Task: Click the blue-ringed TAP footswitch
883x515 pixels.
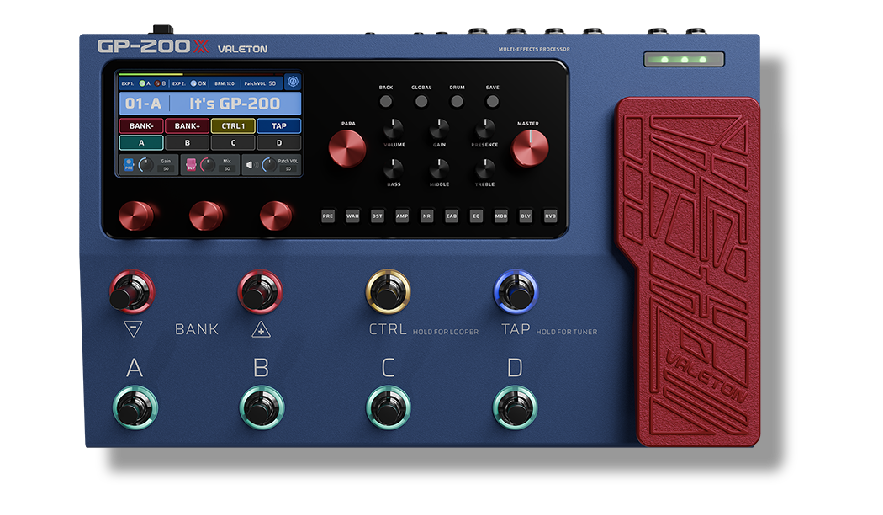Action: coord(515,292)
